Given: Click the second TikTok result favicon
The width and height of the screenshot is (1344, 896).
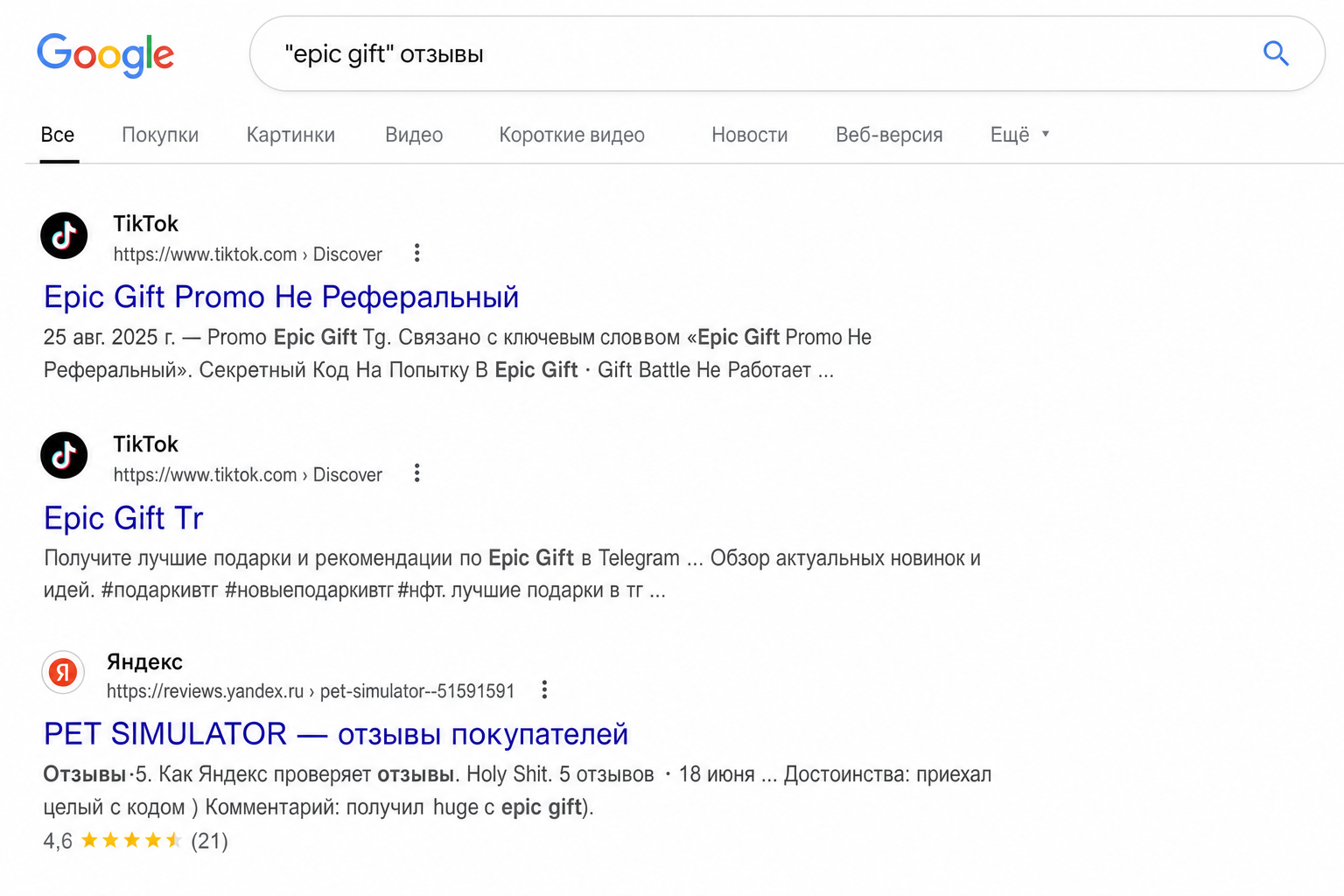Looking at the screenshot, I should pos(64,455).
